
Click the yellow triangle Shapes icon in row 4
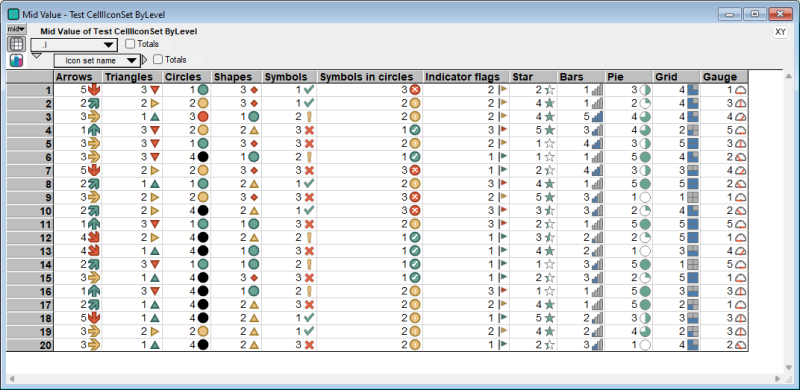254,130
